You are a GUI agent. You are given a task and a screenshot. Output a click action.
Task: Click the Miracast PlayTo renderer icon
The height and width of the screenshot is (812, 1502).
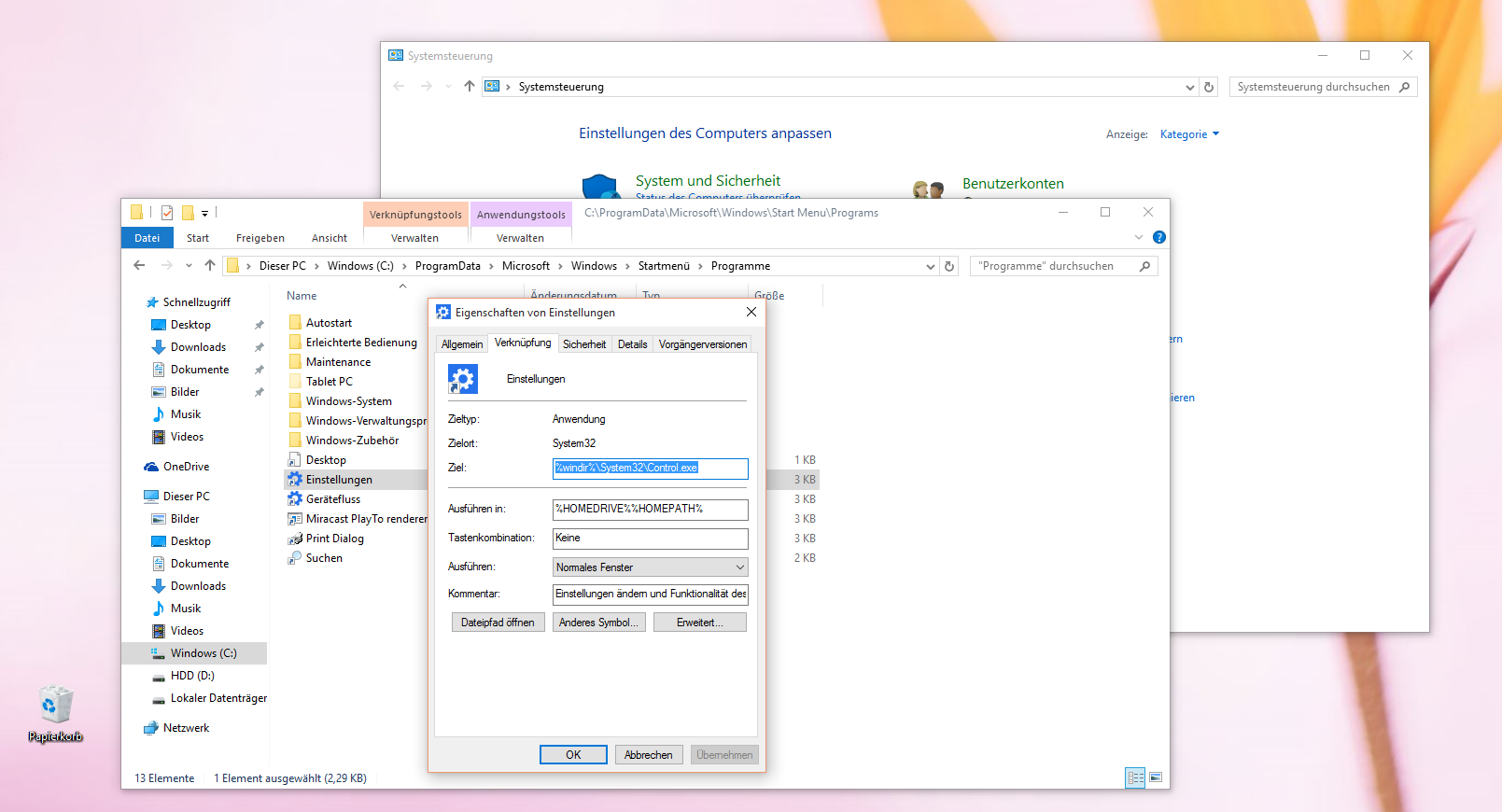295,519
